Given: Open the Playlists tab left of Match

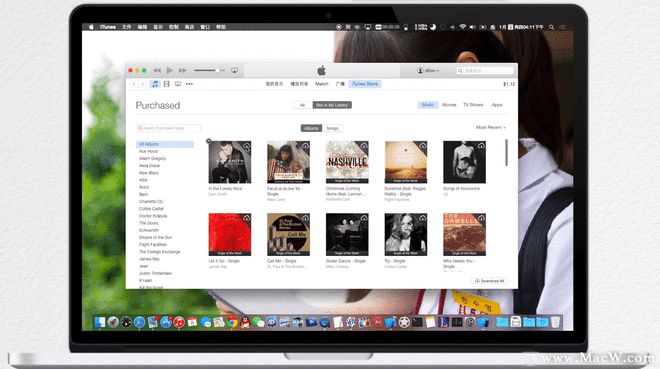Looking at the screenshot, I should [299, 84].
